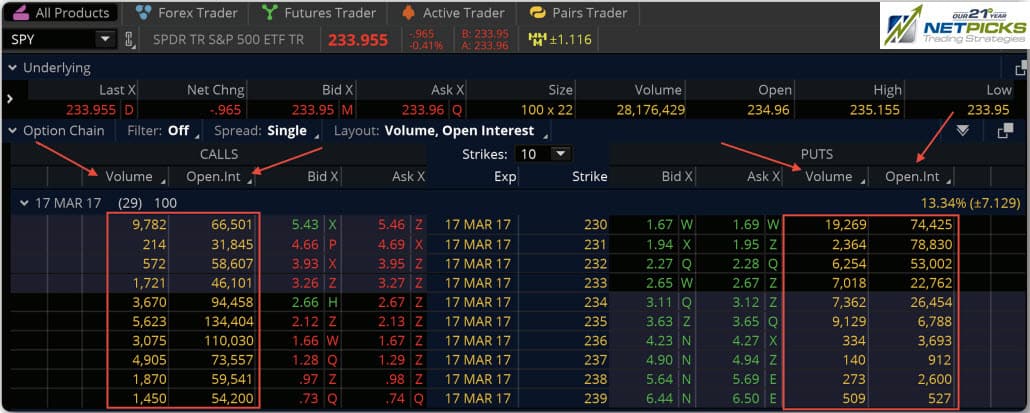
Task: Switch to the Forex Trader tab
Action: click(x=188, y=12)
